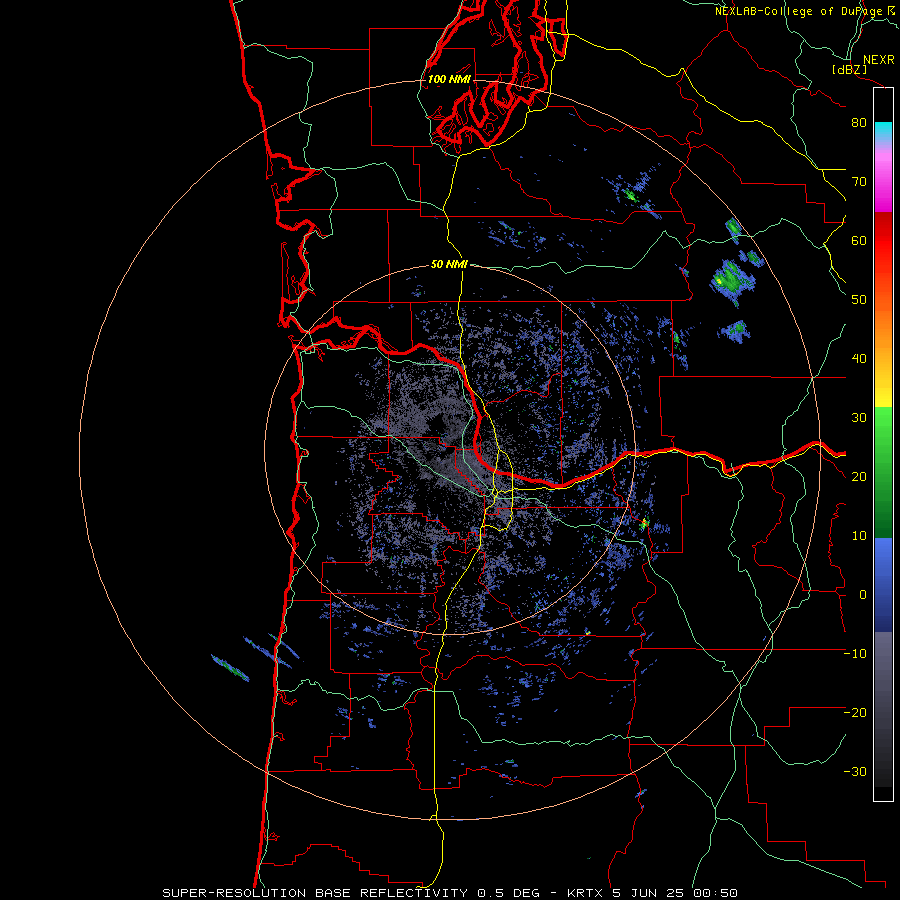Click the 80 value on the dBZ scale
The height and width of the screenshot is (900, 900).
coord(859,122)
